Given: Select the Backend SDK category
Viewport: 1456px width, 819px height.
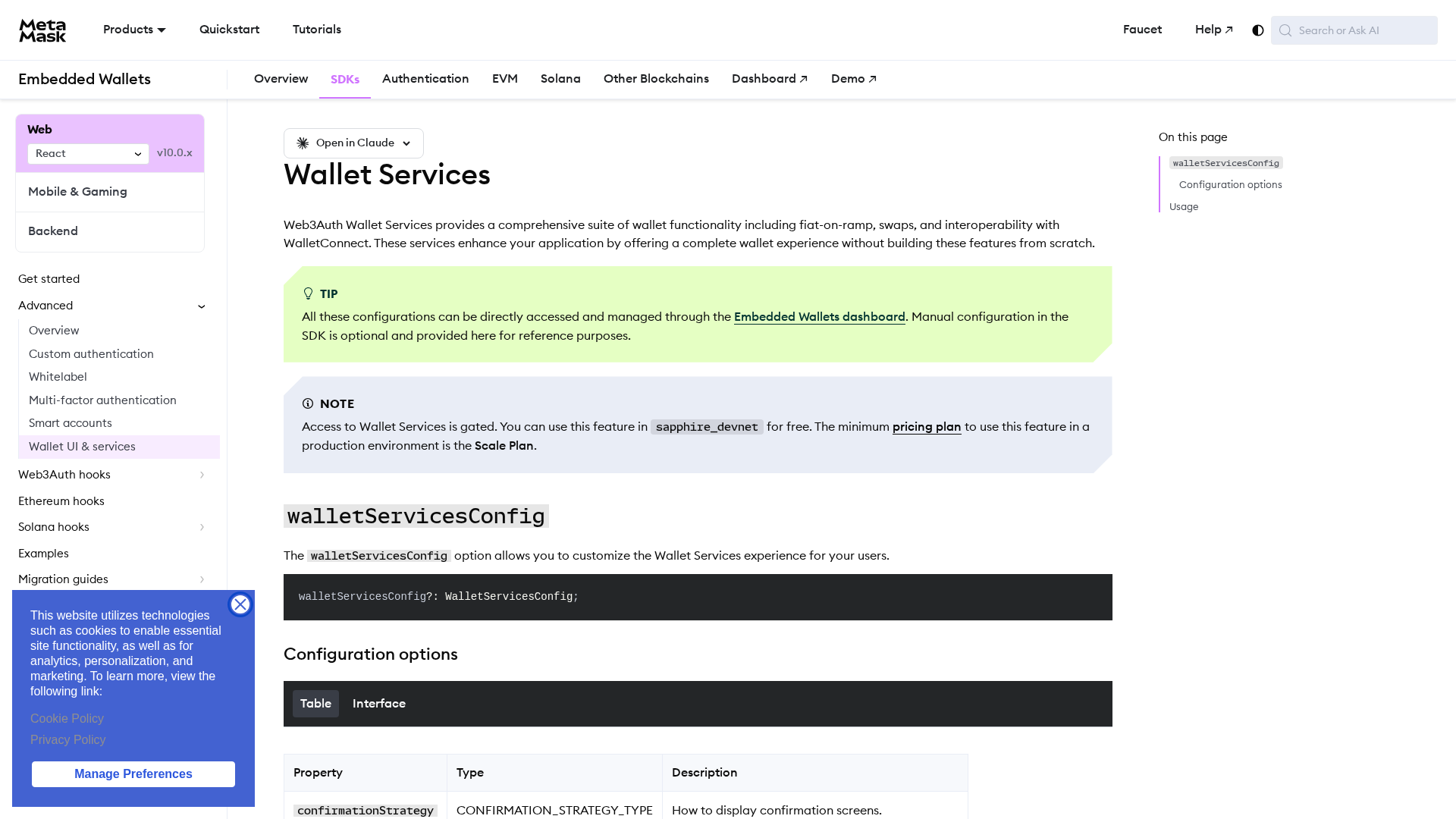Looking at the screenshot, I should coord(110,231).
